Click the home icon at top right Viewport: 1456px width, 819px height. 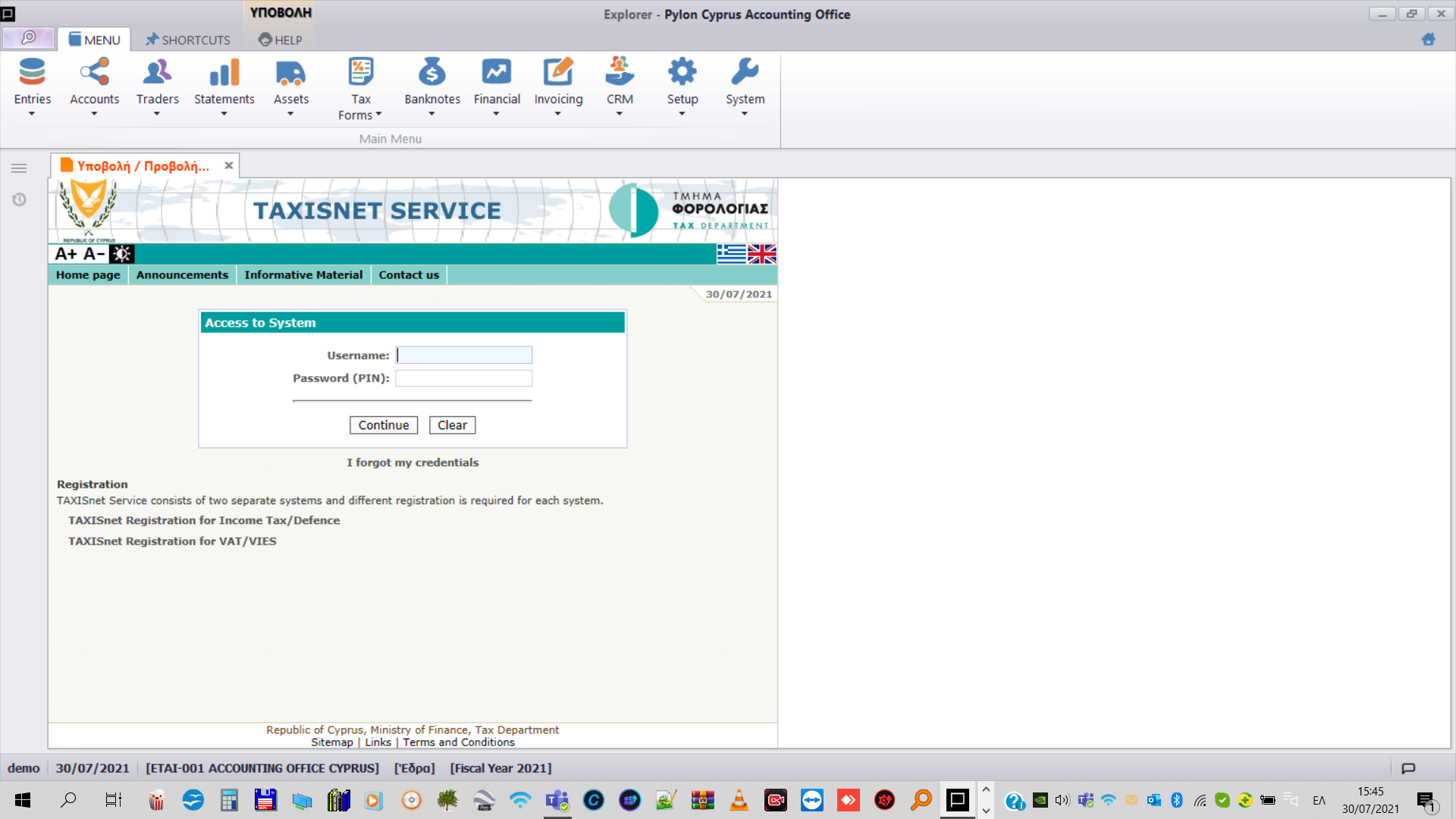click(x=1428, y=39)
